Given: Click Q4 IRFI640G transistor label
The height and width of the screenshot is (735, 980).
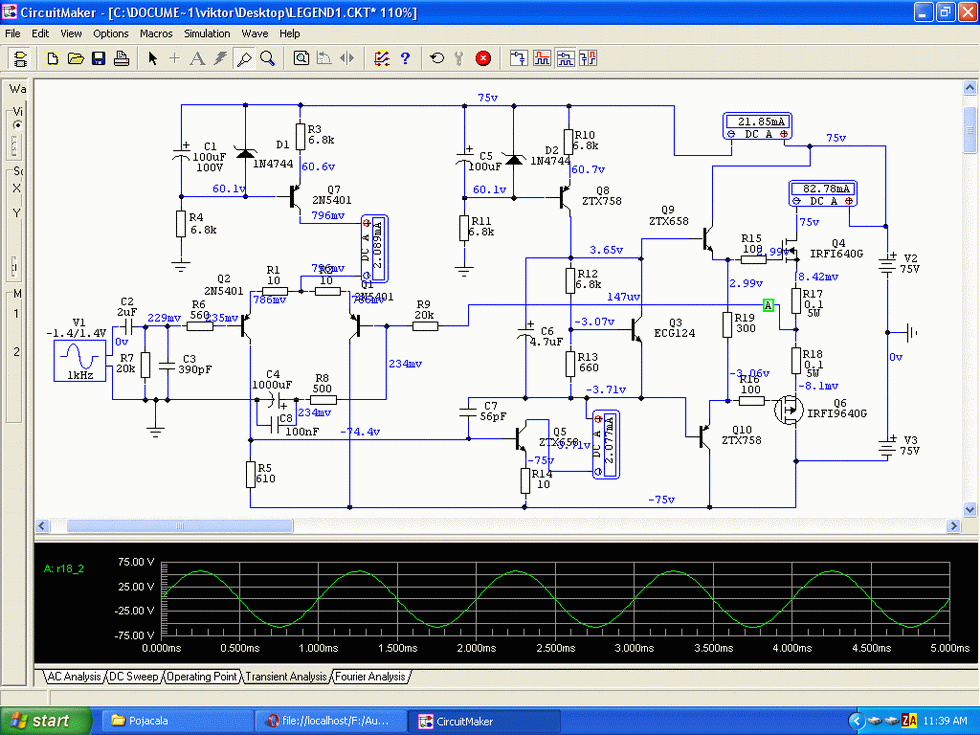Looking at the screenshot, I should (836, 248).
